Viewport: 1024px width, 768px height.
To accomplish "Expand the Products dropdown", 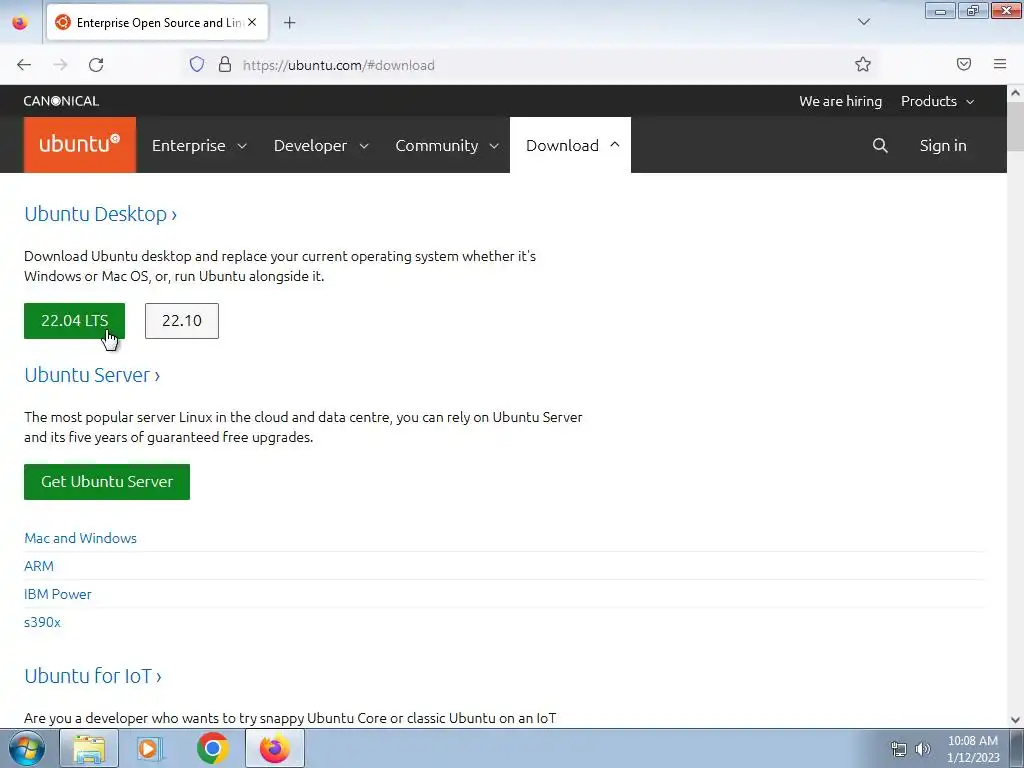I will click(x=938, y=101).
